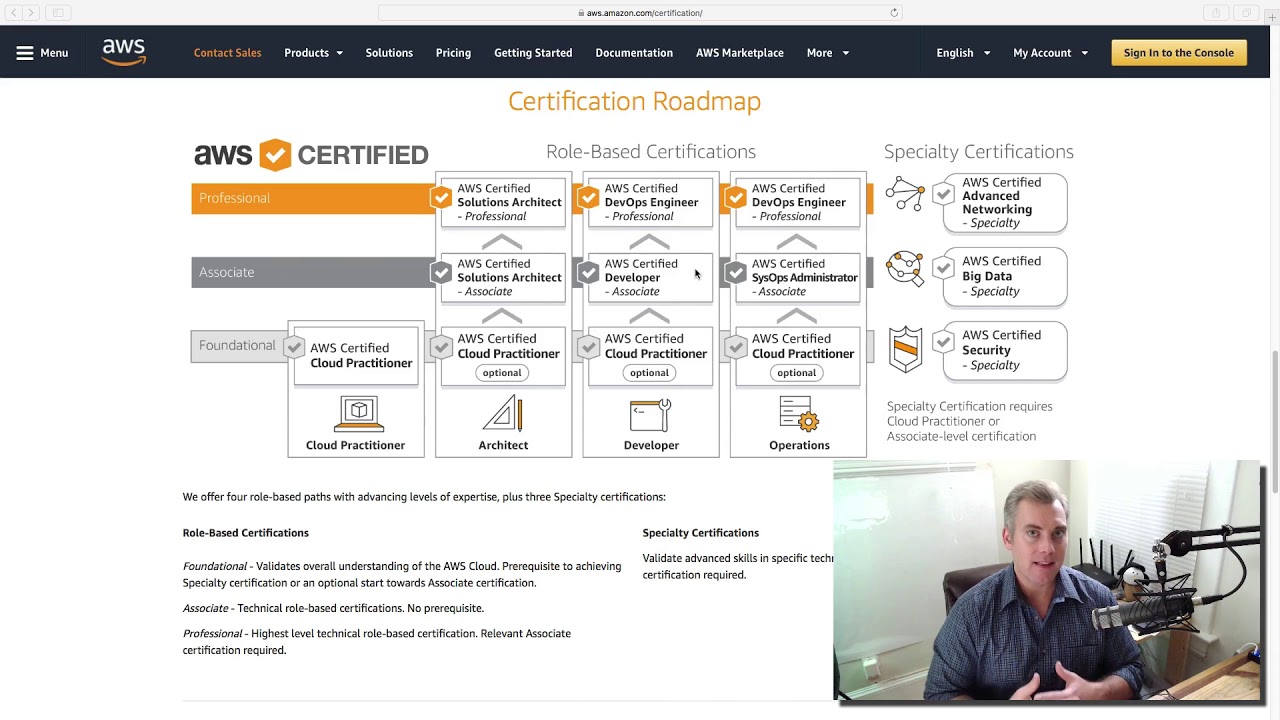Click the Cloud Practitioner cube icon

pyautogui.click(x=359, y=413)
